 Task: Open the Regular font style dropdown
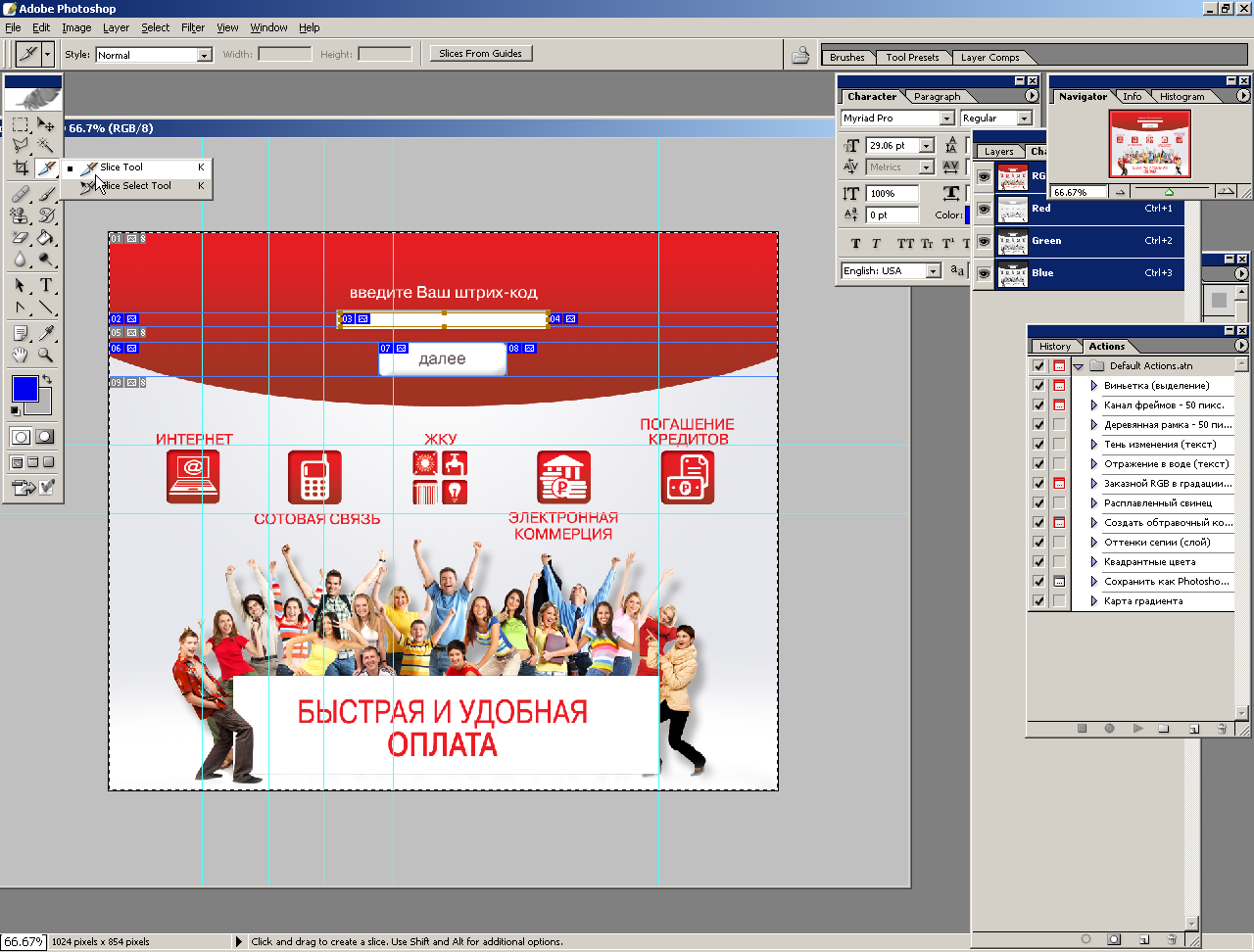pos(1025,119)
